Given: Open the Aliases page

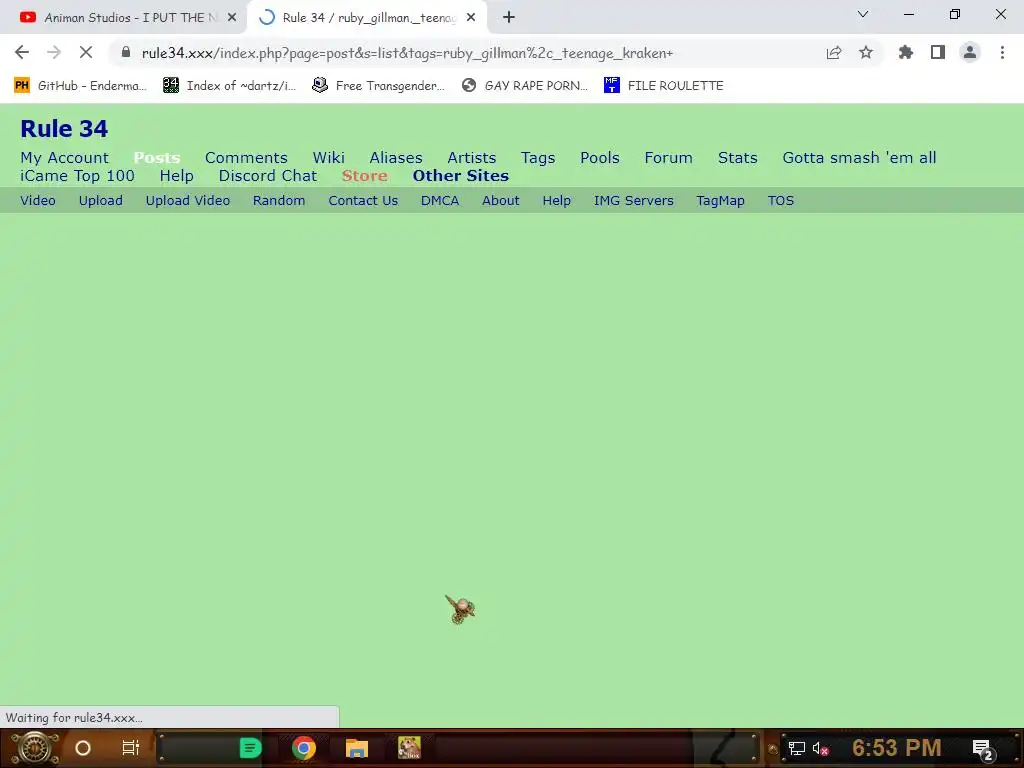Looking at the screenshot, I should coord(396,157).
